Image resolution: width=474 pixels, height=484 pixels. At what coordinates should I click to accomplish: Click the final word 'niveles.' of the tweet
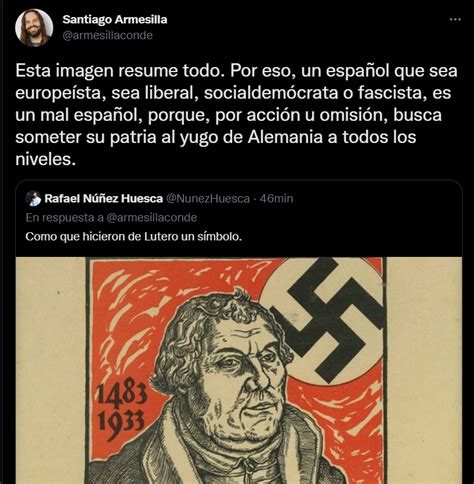pos(44,159)
